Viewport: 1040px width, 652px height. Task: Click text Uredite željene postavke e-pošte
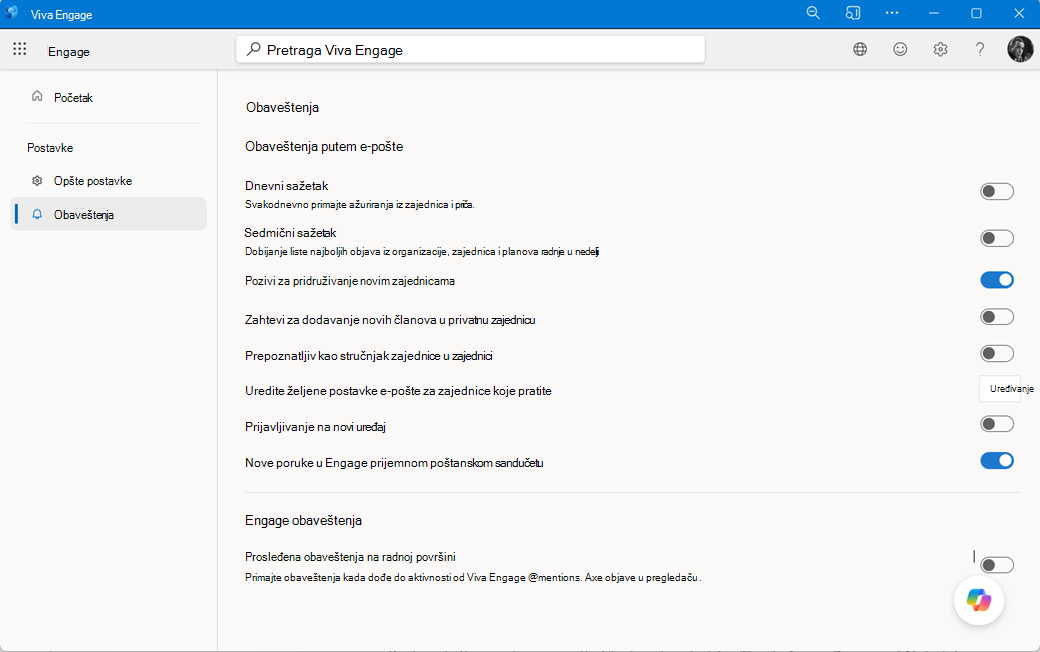[x=399, y=391]
